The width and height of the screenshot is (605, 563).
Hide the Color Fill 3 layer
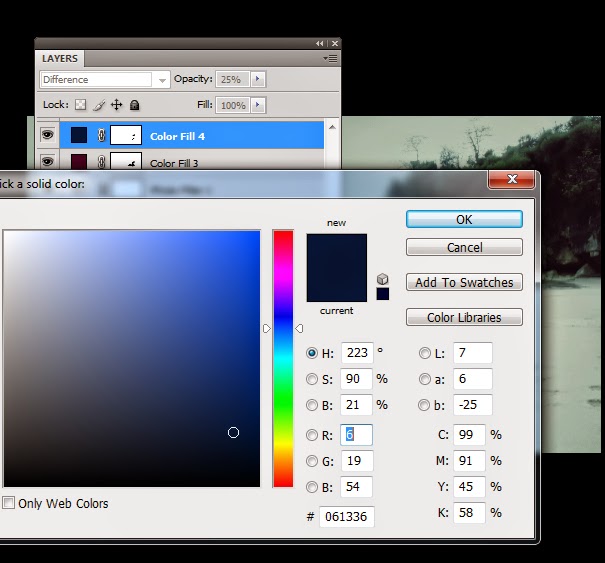(x=47, y=162)
